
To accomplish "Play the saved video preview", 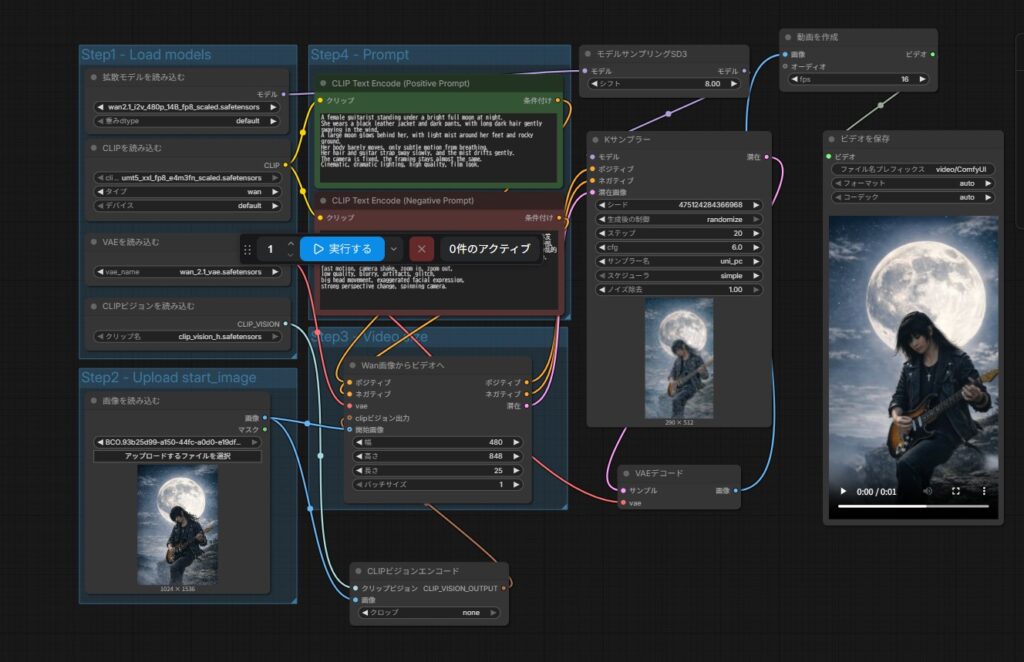I will (843, 492).
